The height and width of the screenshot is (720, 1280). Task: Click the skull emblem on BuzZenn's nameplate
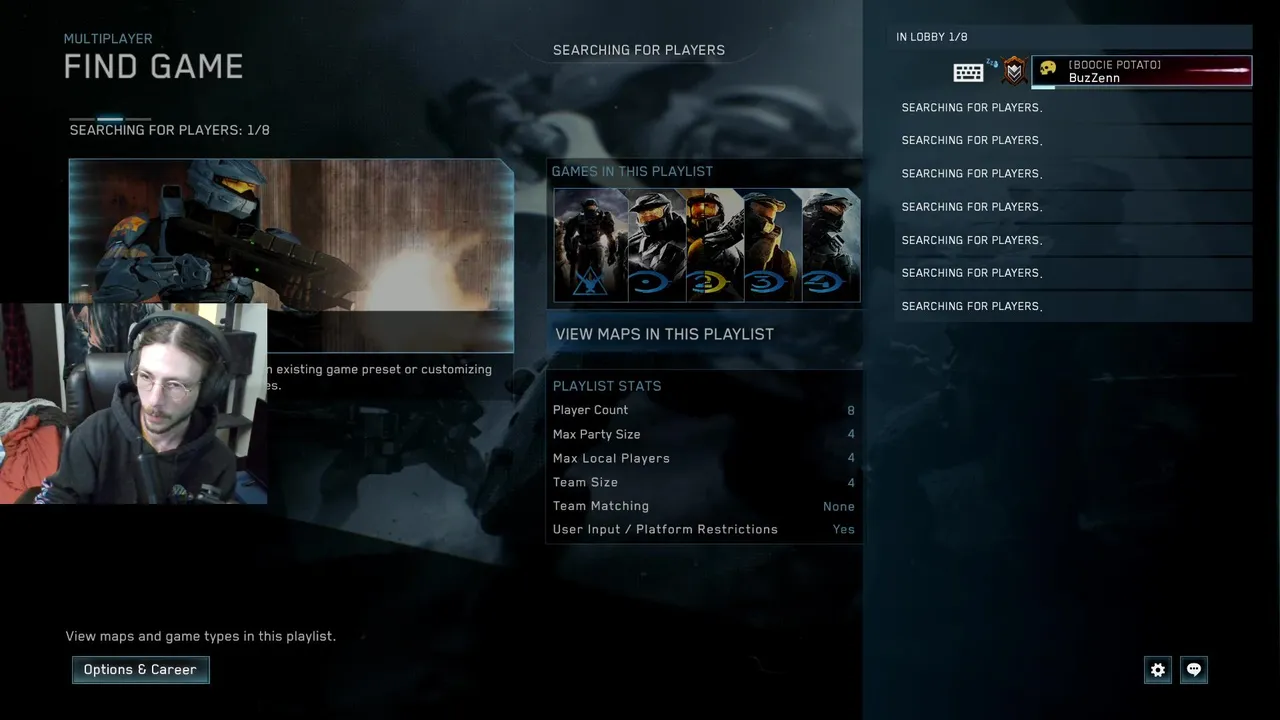tap(1048, 69)
